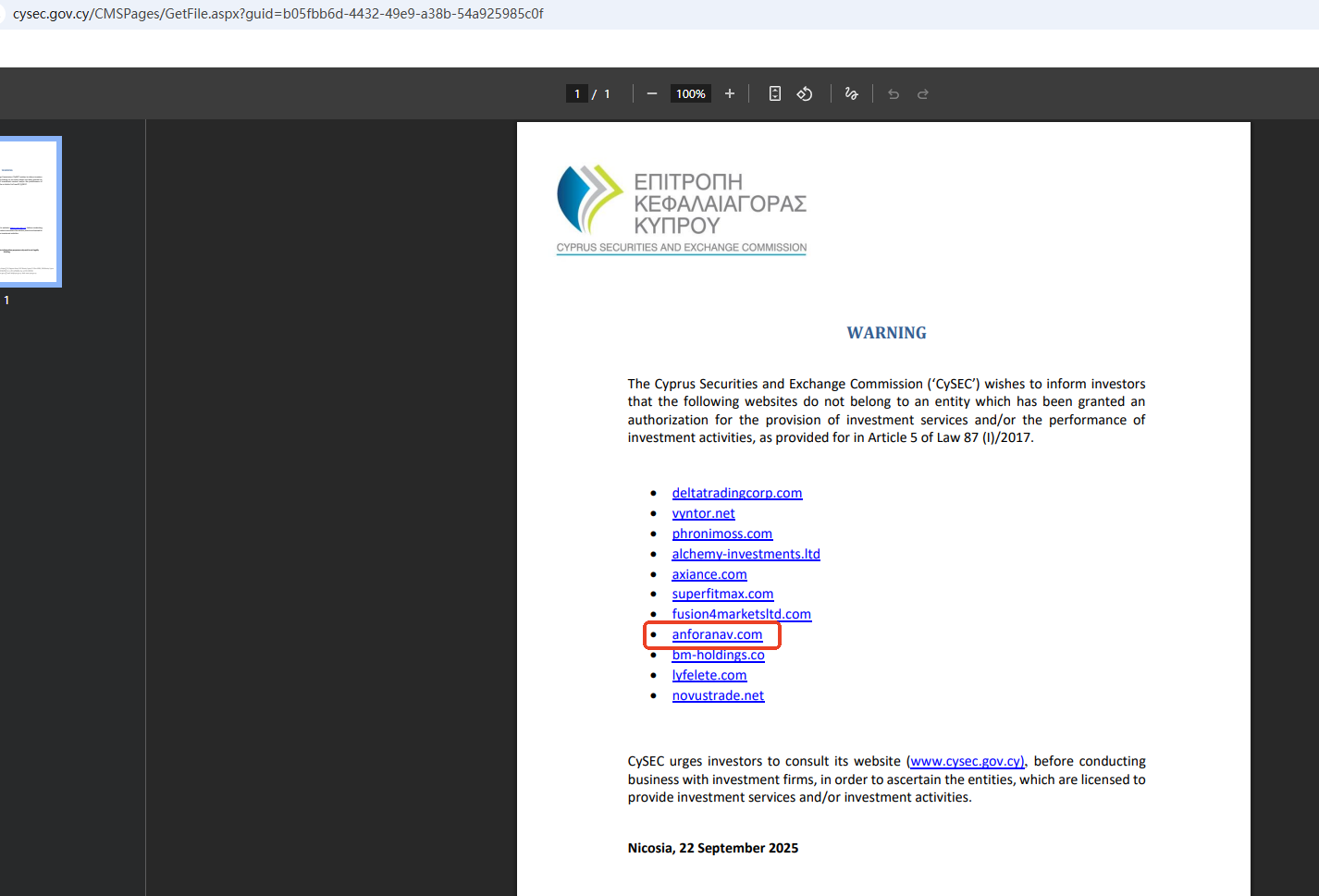
Task: Follow the www.cysec.gov.cy link
Action: [967, 761]
